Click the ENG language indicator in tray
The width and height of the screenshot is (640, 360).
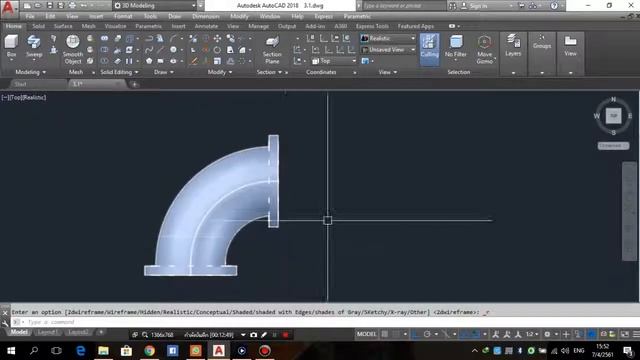(579, 351)
